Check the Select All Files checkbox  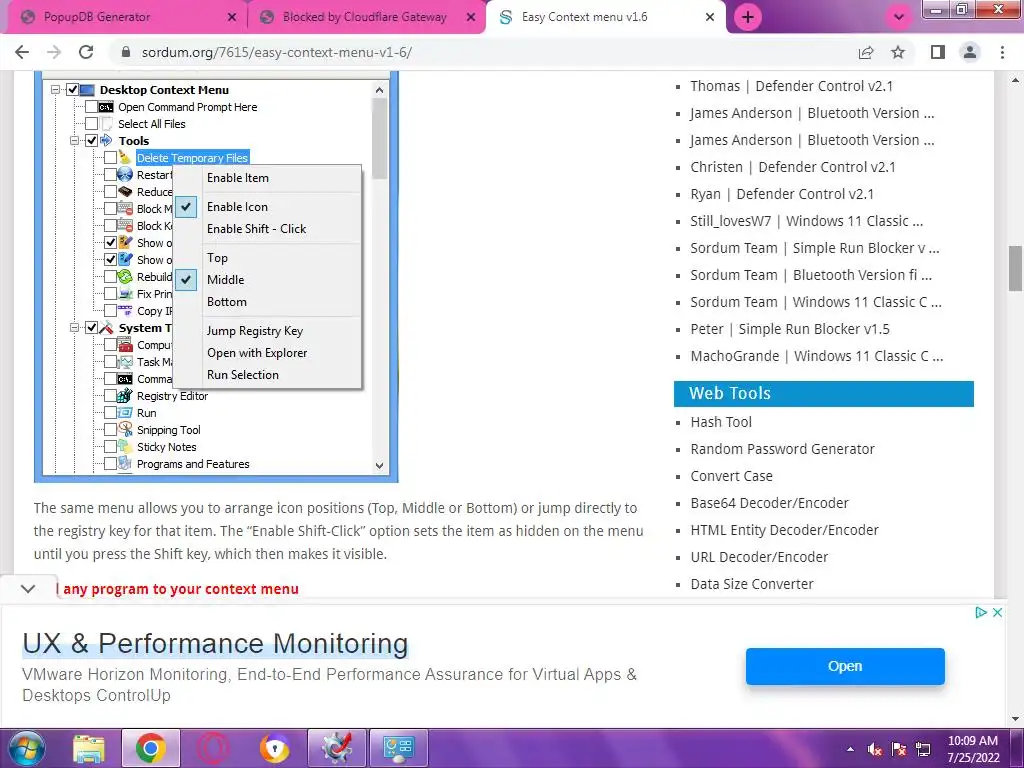click(x=91, y=123)
